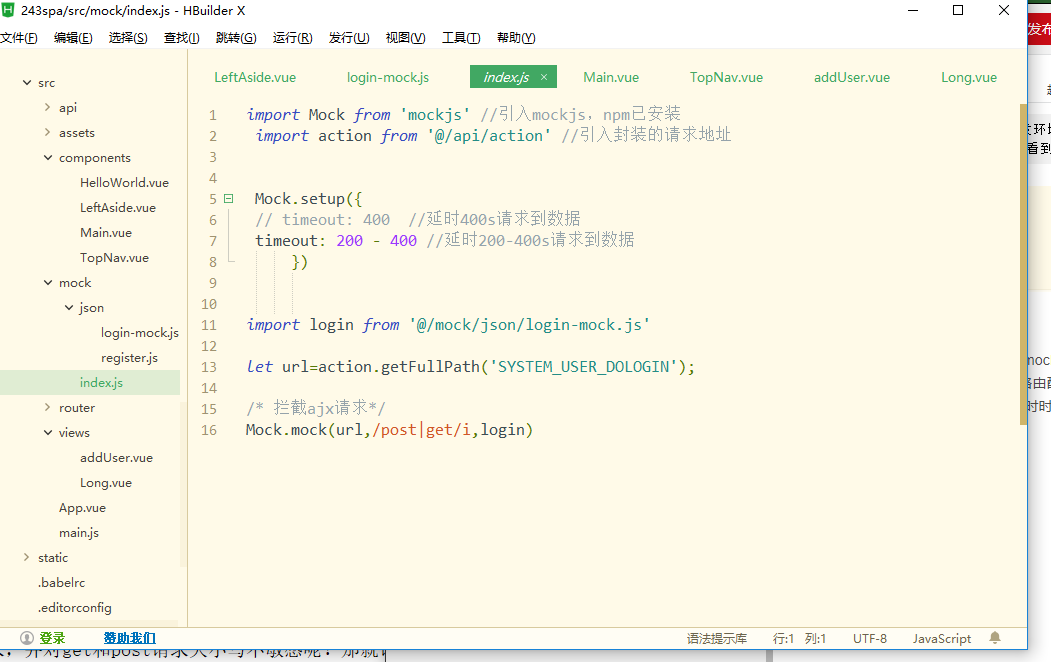
Task: Open the 发行(U) menu
Action: (x=349, y=38)
